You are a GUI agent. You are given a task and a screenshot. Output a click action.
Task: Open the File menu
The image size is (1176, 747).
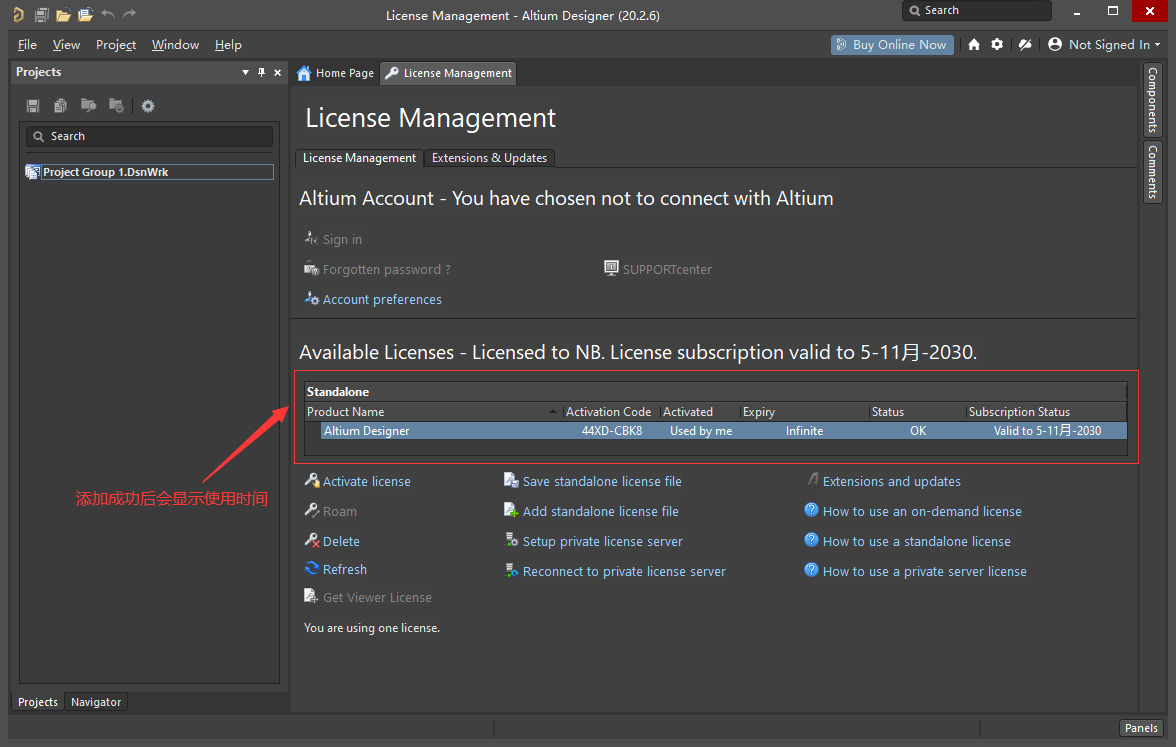point(27,45)
